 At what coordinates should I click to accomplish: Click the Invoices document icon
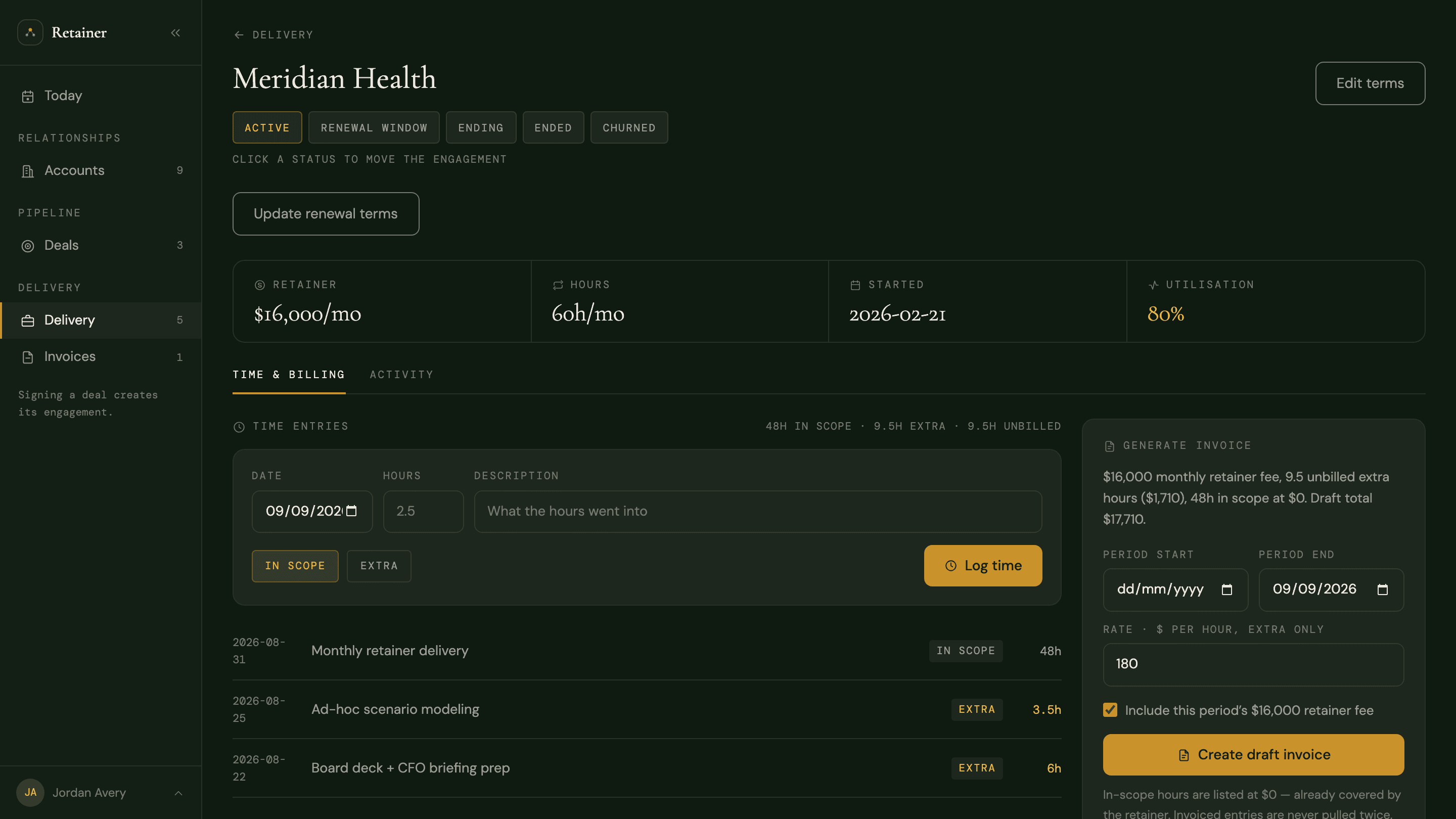tap(28, 356)
